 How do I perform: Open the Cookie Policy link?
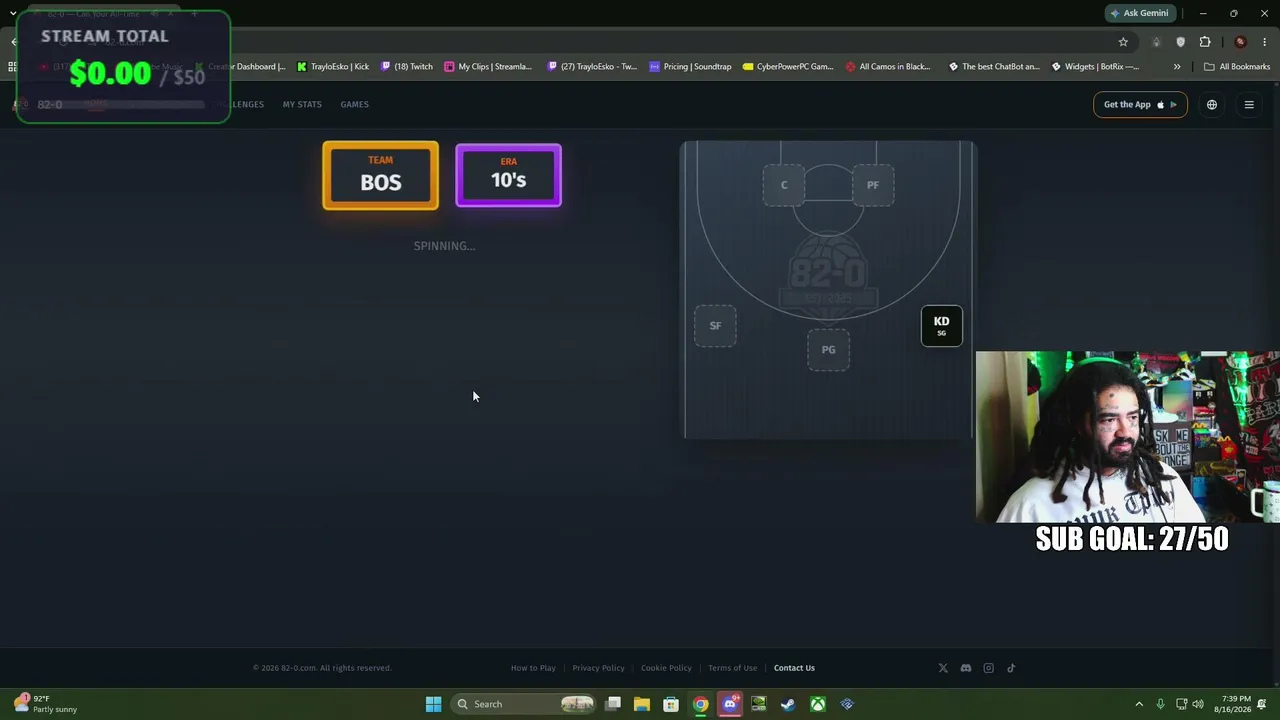[x=666, y=668]
